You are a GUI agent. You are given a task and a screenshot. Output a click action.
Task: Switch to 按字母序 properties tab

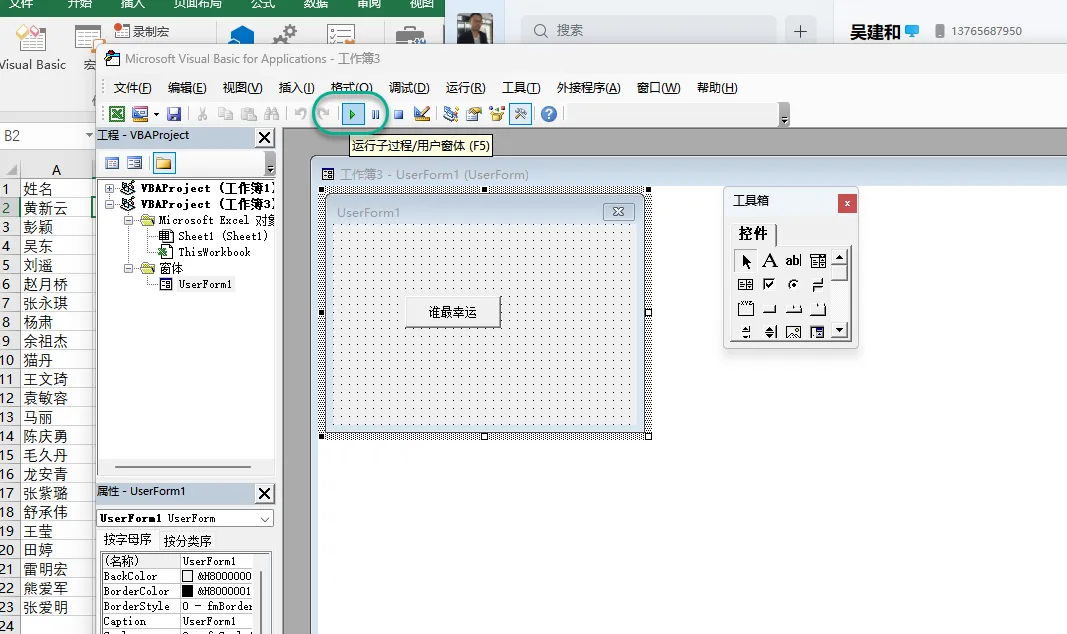point(127,539)
